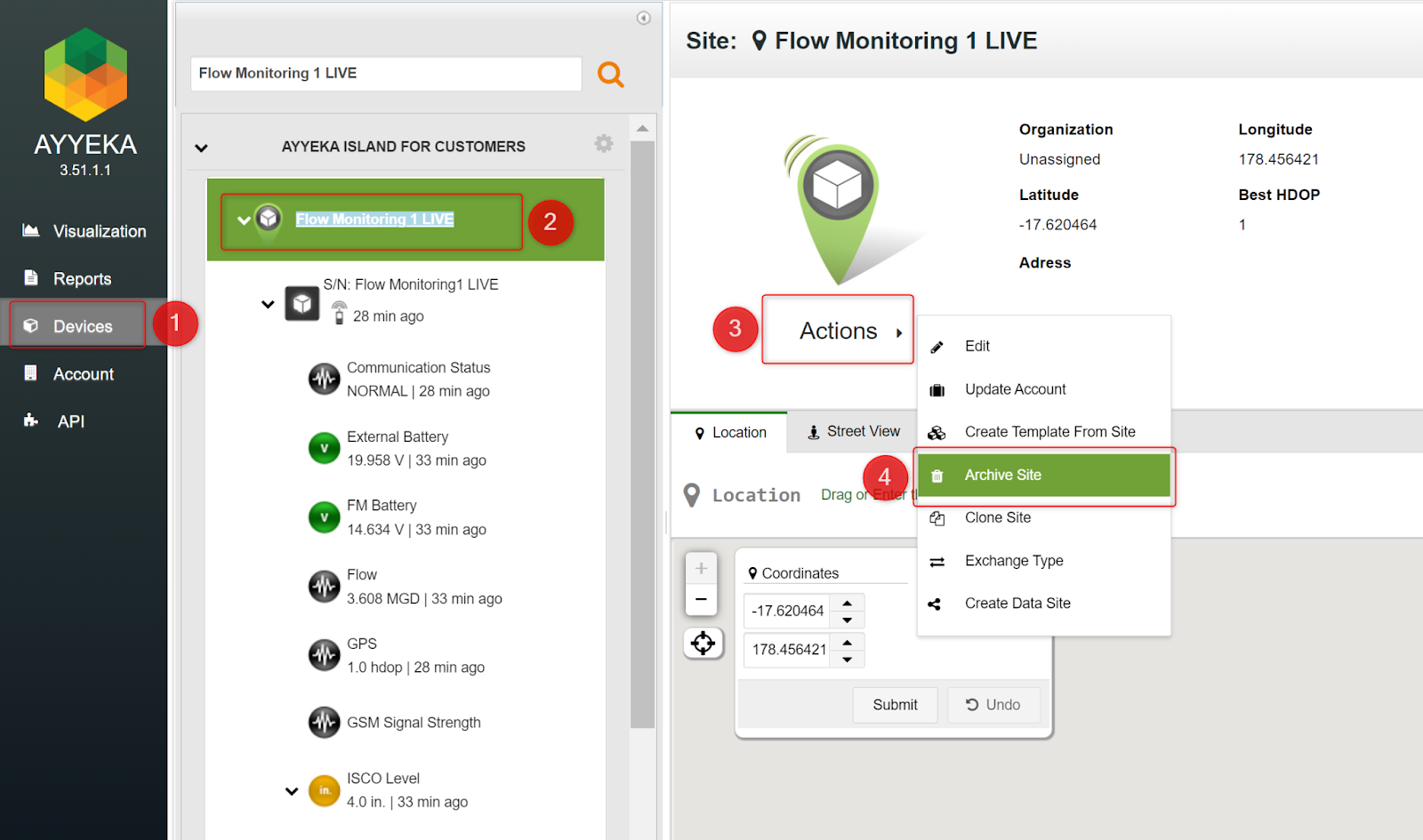Collapse the ISCO Level node
This screenshot has height=840, width=1423.
[x=292, y=791]
